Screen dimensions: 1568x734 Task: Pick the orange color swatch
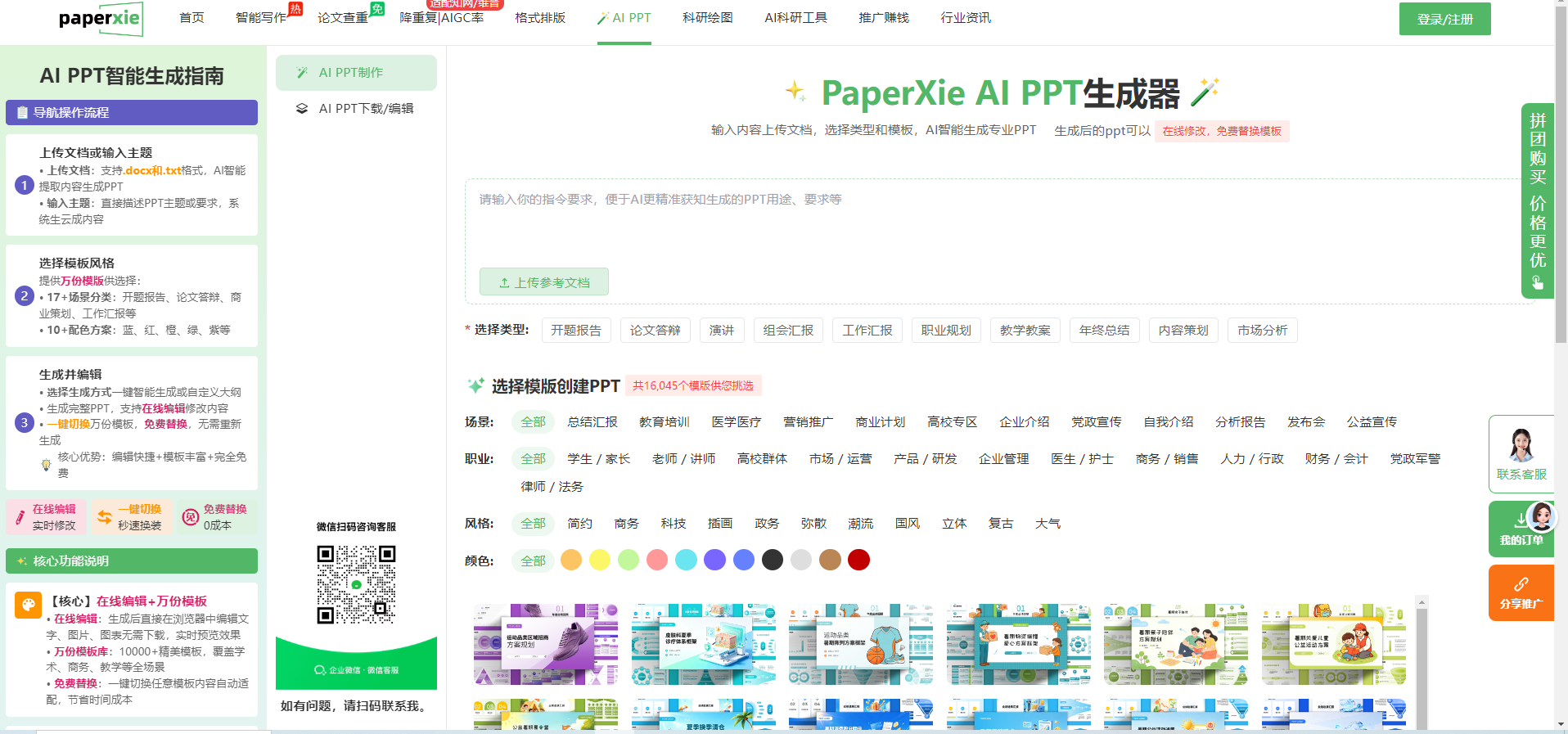pos(571,560)
